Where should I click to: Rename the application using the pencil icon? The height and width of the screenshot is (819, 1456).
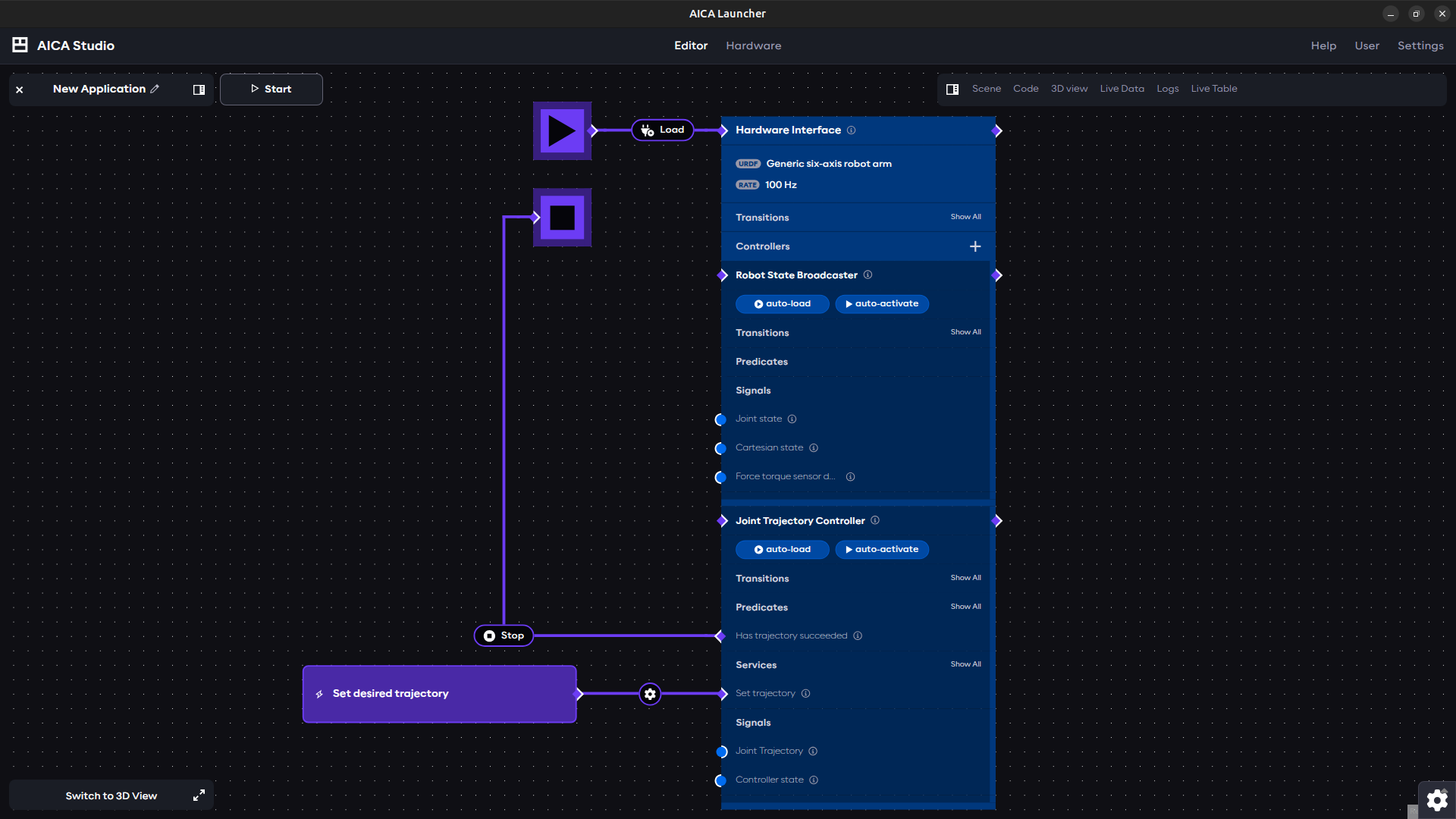[155, 89]
